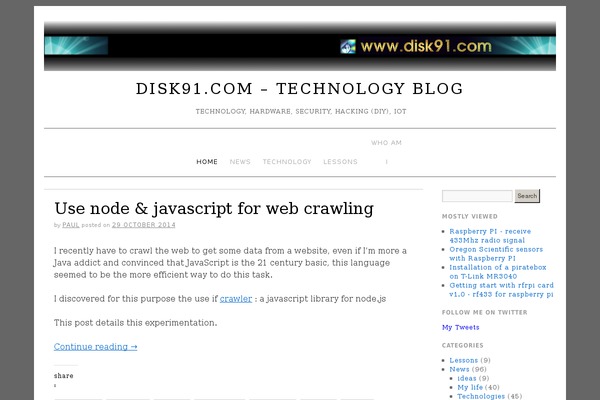Viewport: 600px width, 400px height.
Task: Click the DISK91.COM – TECHNOLOGY BLOG site title
Action: click(x=300, y=89)
